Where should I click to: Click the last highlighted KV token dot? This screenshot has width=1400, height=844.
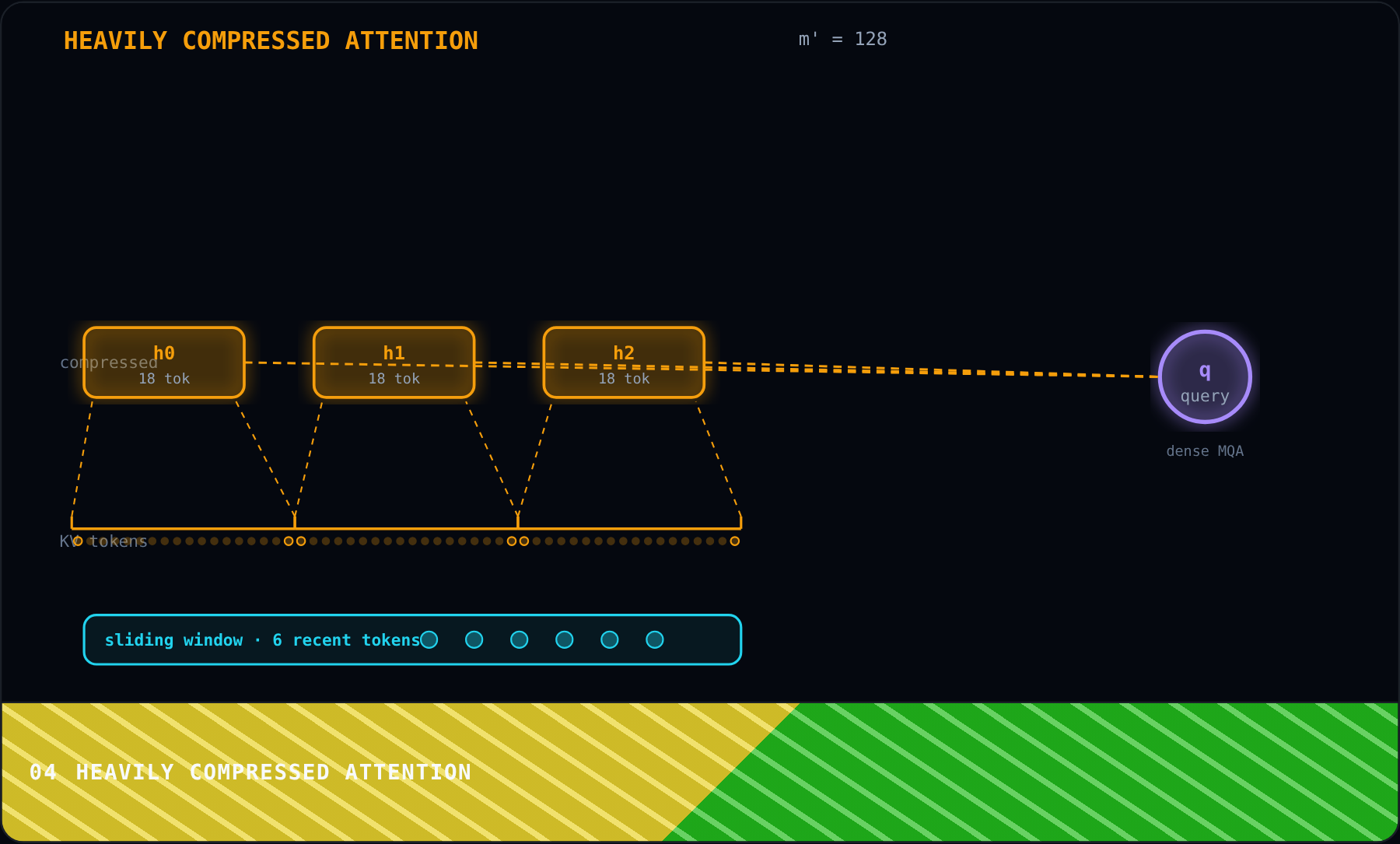(x=735, y=541)
